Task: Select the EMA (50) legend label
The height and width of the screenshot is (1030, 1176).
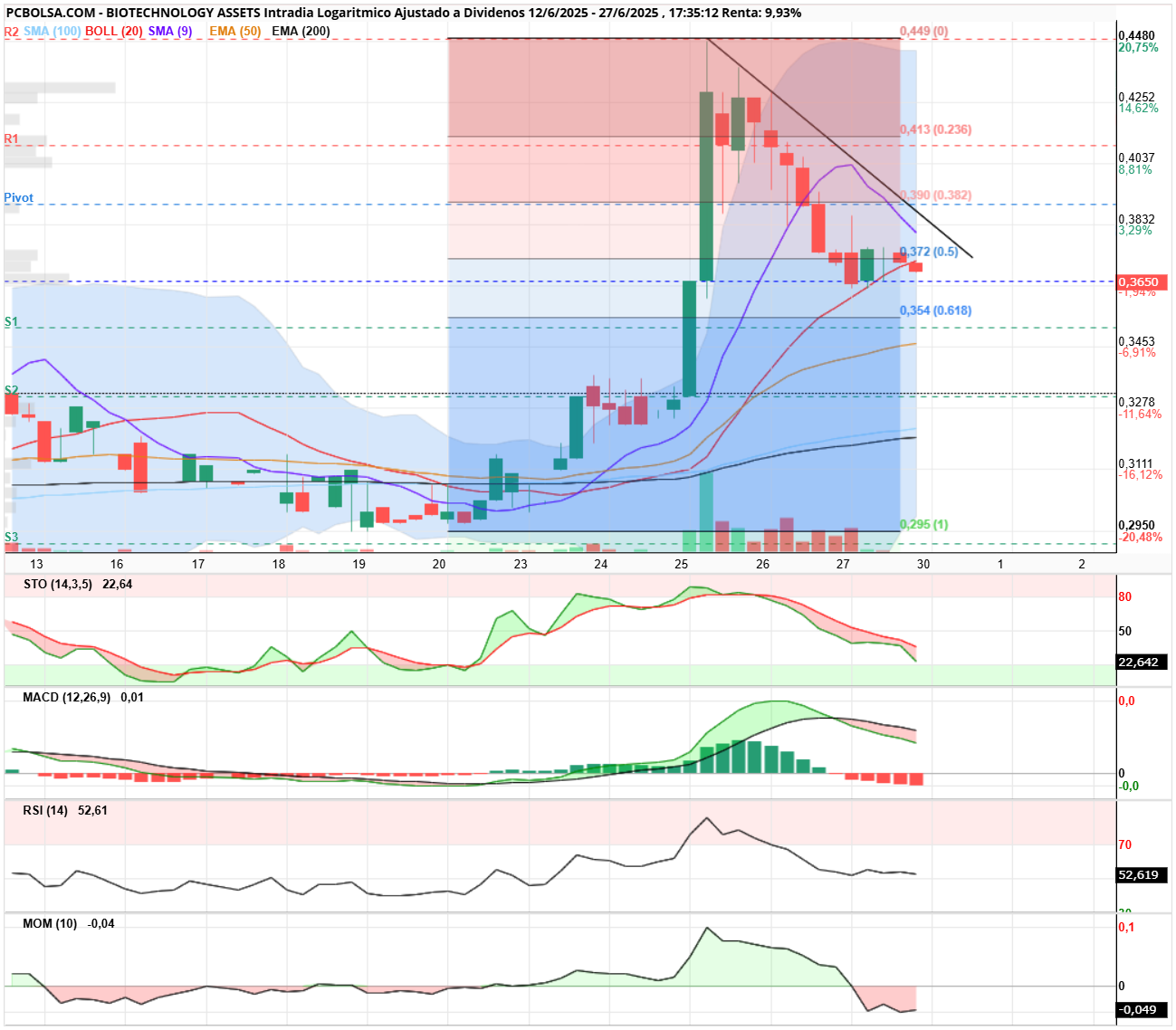Action: (x=234, y=31)
